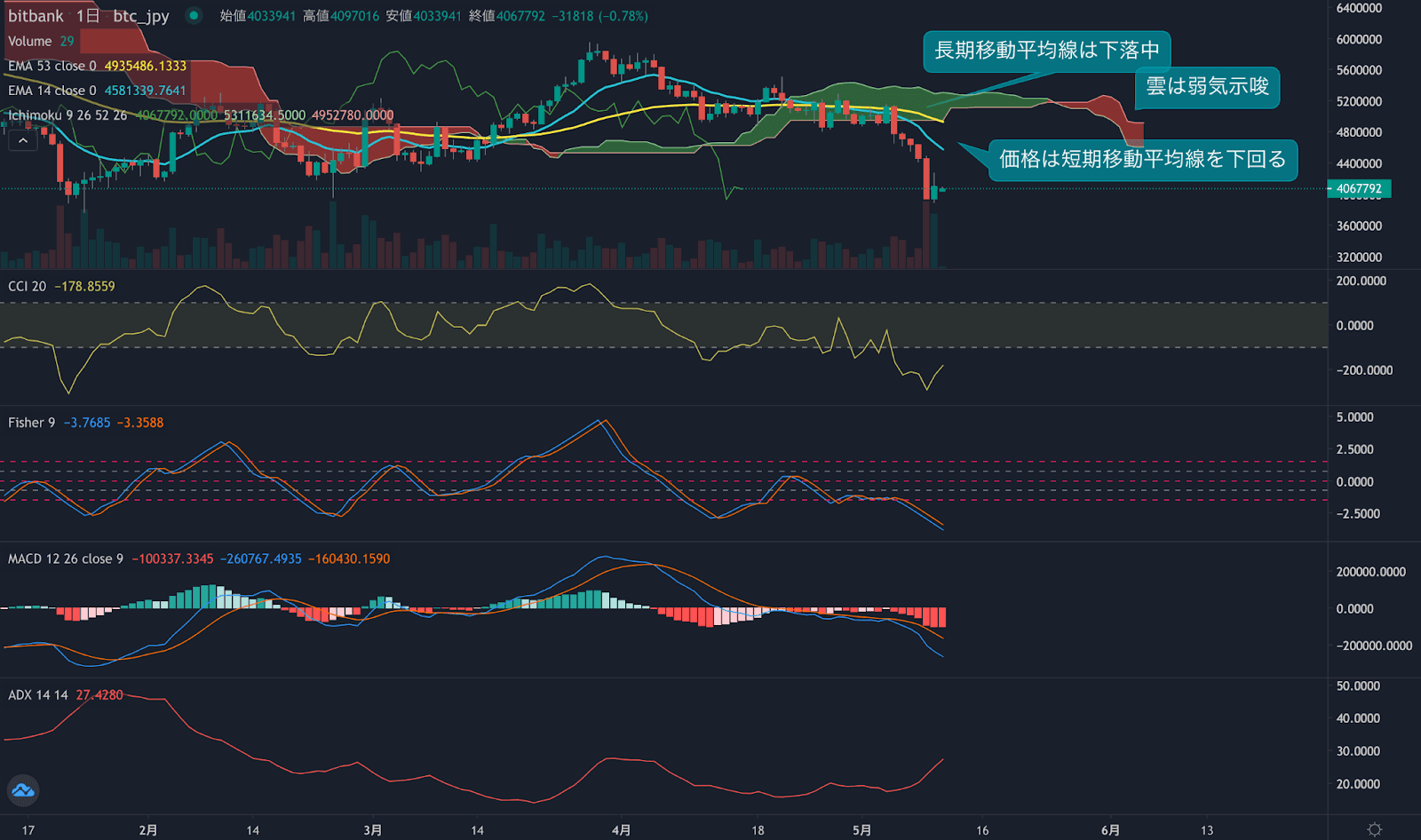Open chart settings gear icon

click(1374, 829)
